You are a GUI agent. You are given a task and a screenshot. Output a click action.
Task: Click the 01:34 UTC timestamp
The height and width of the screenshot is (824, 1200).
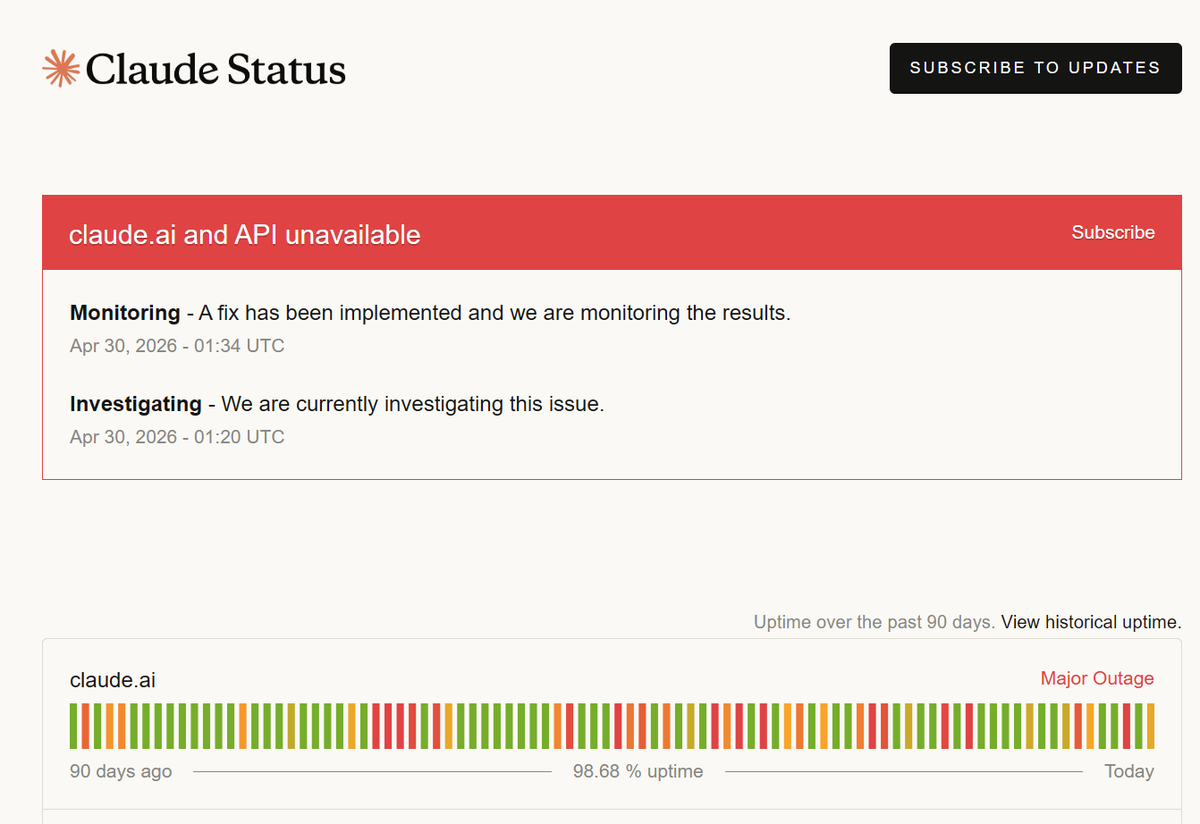point(177,346)
